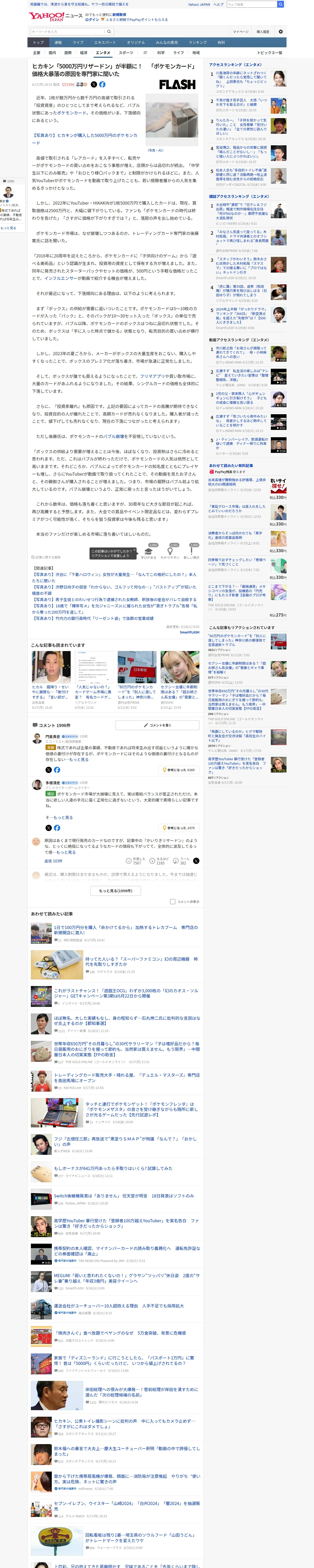Expand 多根清史's comment with もっと見る

click(62, 817)
